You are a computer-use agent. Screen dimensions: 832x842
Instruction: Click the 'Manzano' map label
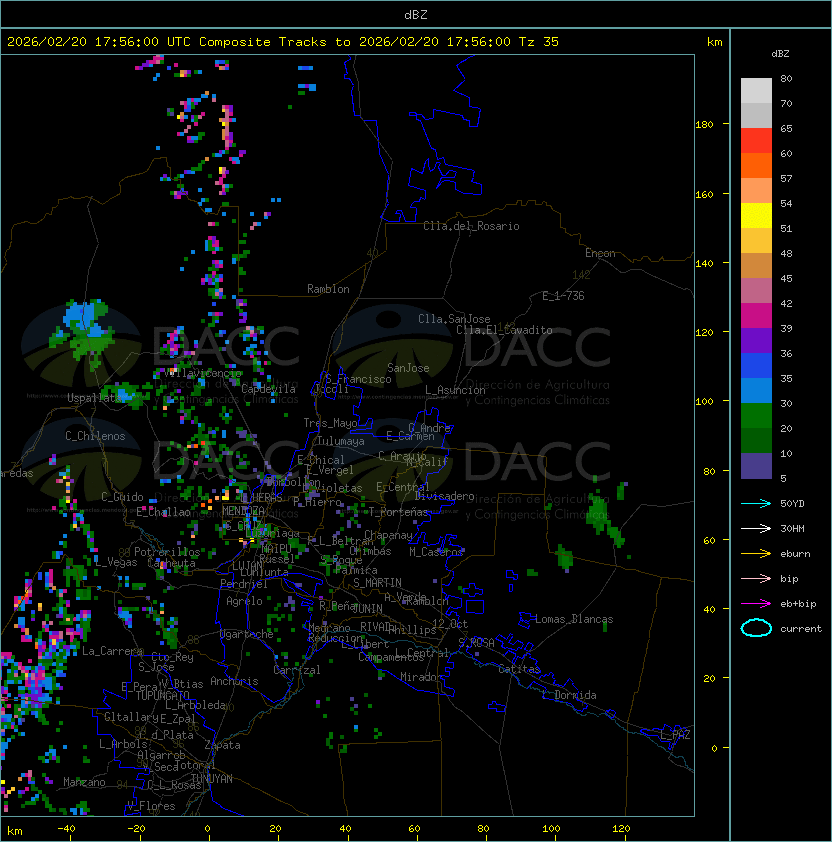pyautogui.click(x=84, y=782)
